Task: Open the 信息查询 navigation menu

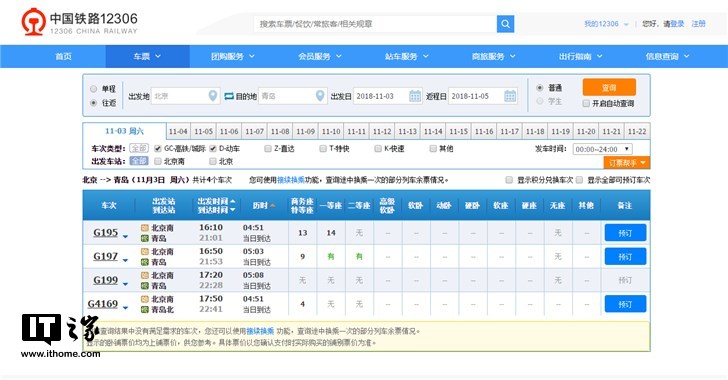Action: point(667,56)
